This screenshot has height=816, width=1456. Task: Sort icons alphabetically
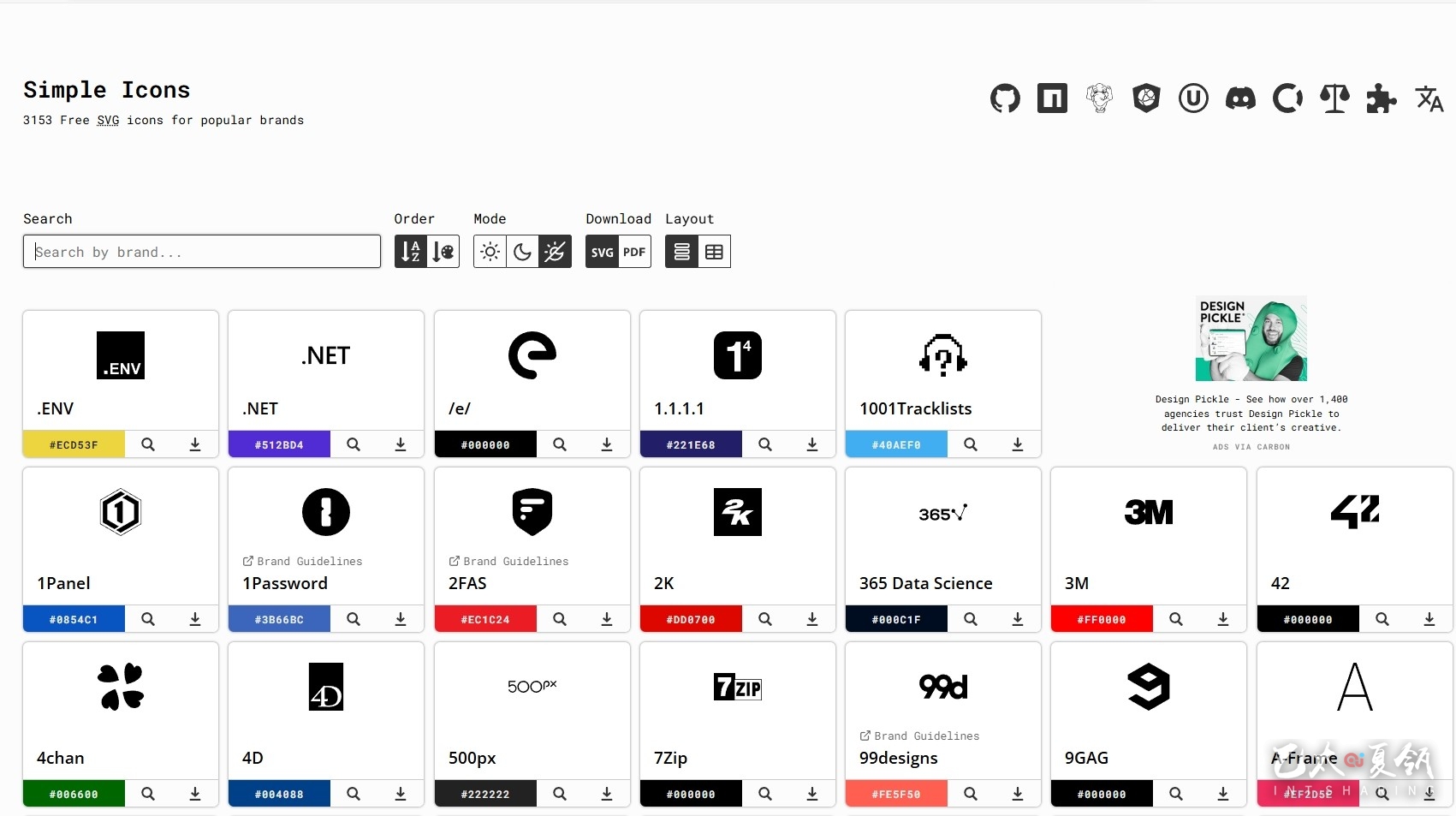pyautogui.click(x=411, y=252)
